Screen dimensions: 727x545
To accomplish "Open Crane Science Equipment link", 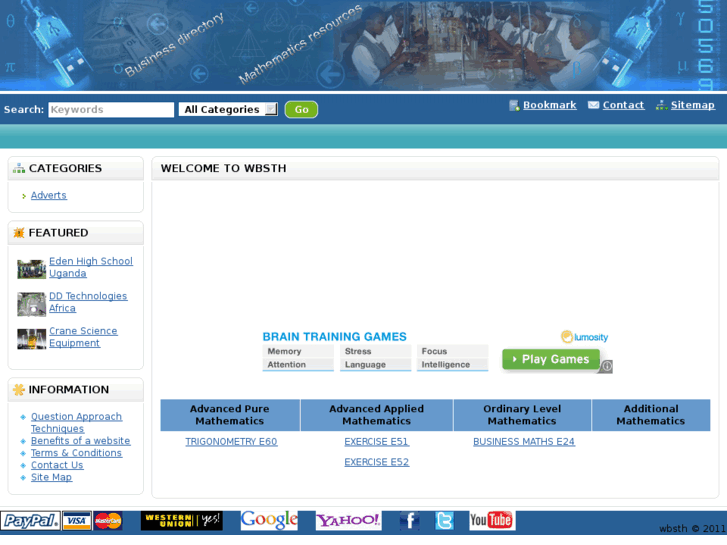I will (x=83, y=337).
